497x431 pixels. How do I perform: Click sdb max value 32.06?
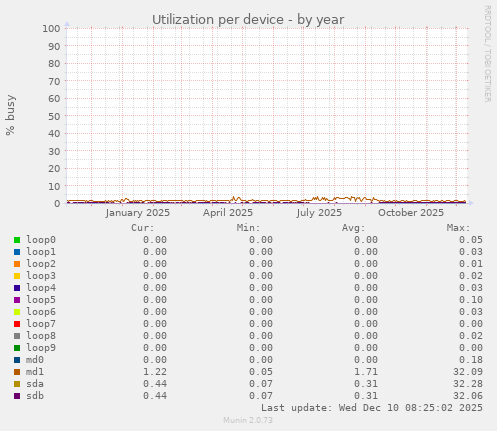tap(468, 396)
